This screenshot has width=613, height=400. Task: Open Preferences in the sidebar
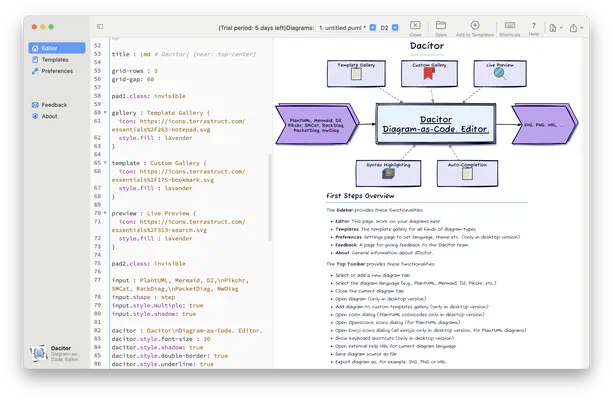click(57, 71)
